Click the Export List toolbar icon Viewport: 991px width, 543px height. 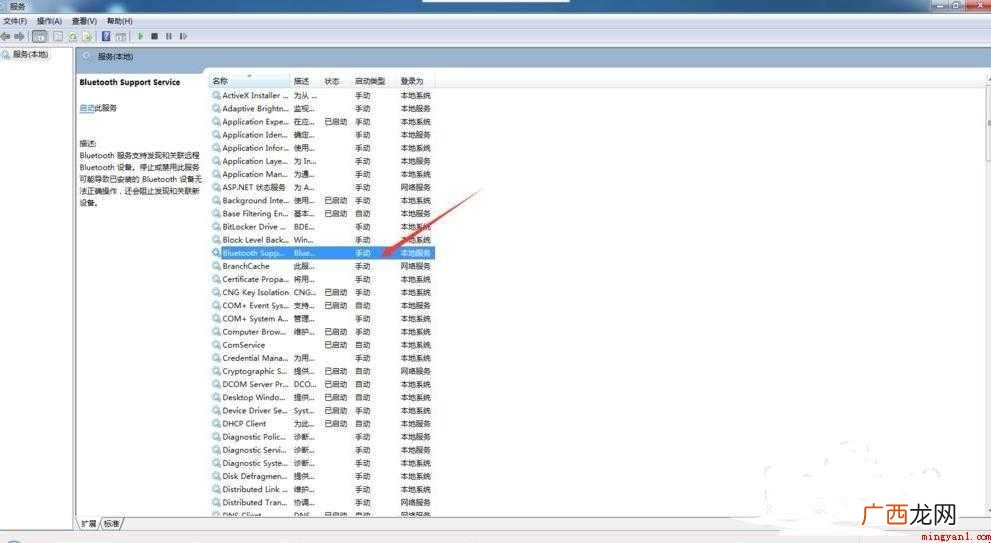88,37
